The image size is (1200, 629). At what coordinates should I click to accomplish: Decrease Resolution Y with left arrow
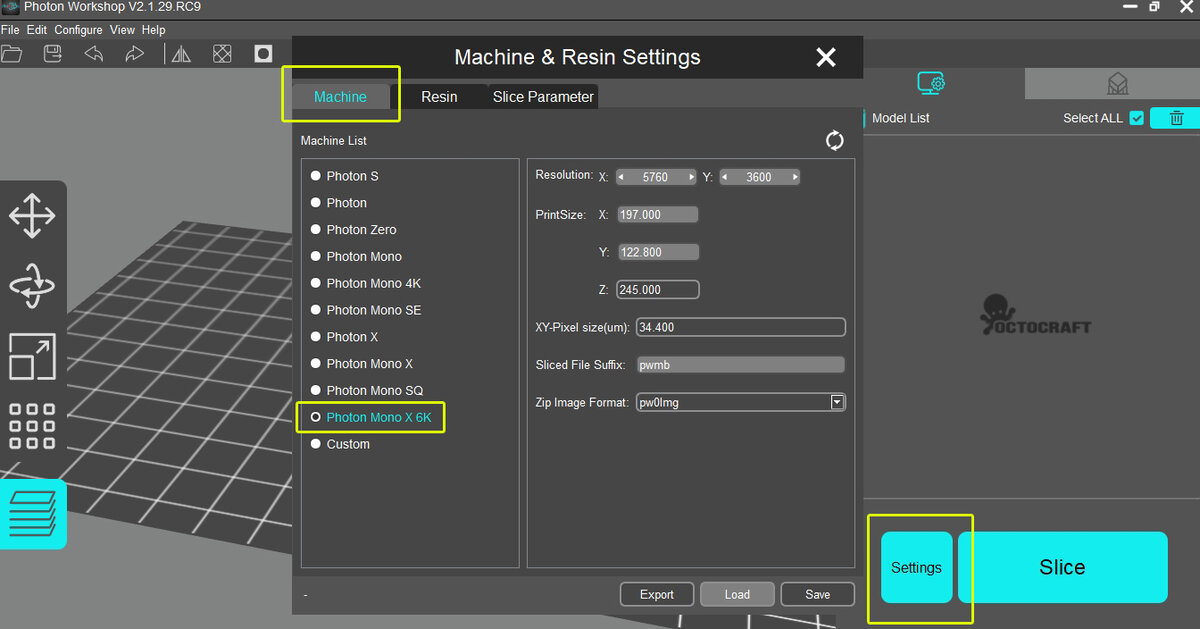pyautogui.click(x=725, y=177)
